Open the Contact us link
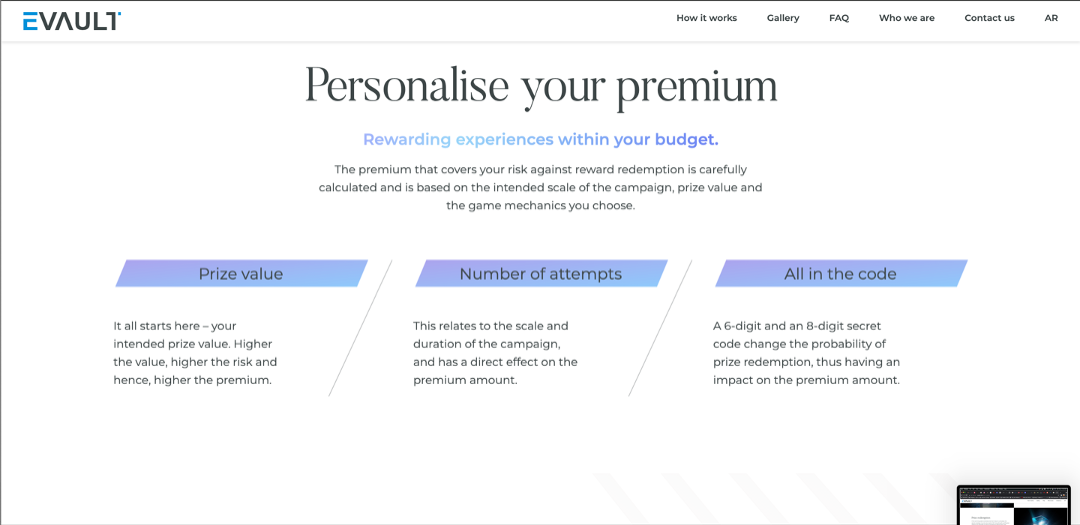Image resolution: width=1080 pixels, height=525 pixels. point(989,18)
